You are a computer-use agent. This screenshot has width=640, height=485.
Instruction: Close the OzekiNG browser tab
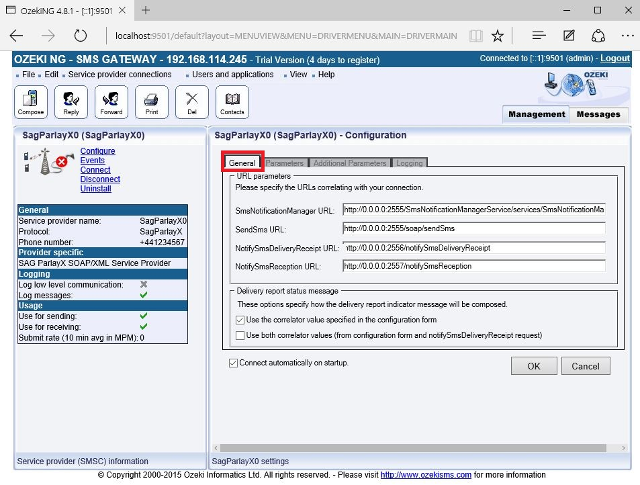click(x=122, y=10)
